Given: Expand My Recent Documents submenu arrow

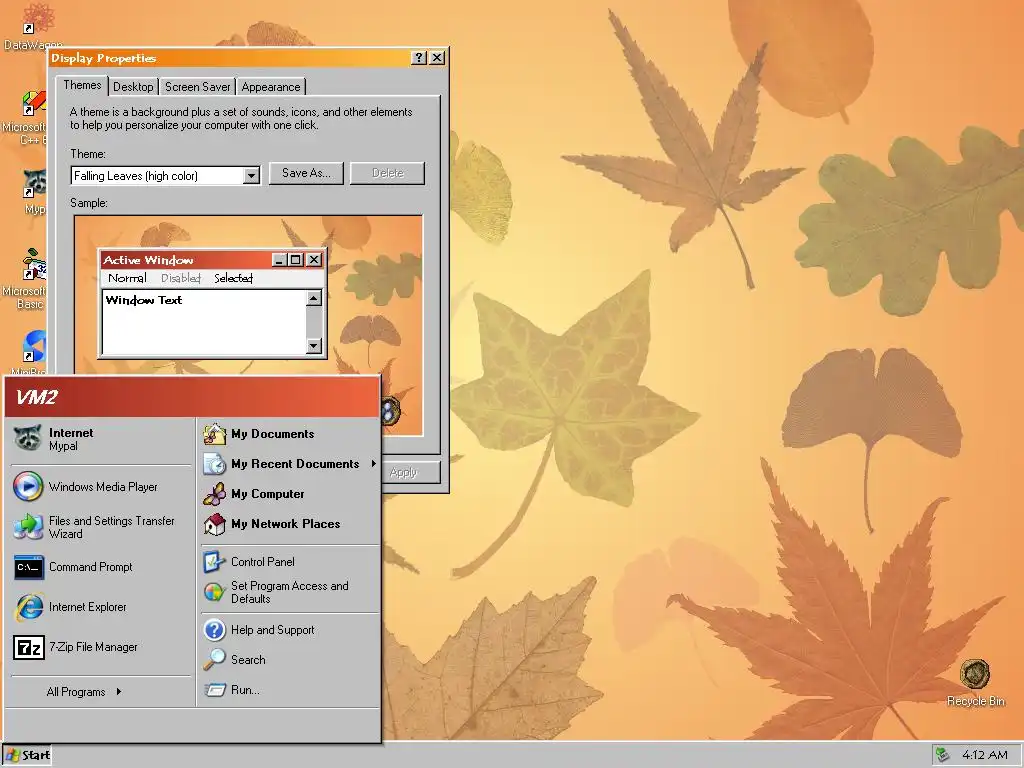Looking at the screenshot, I should point(374,464).
